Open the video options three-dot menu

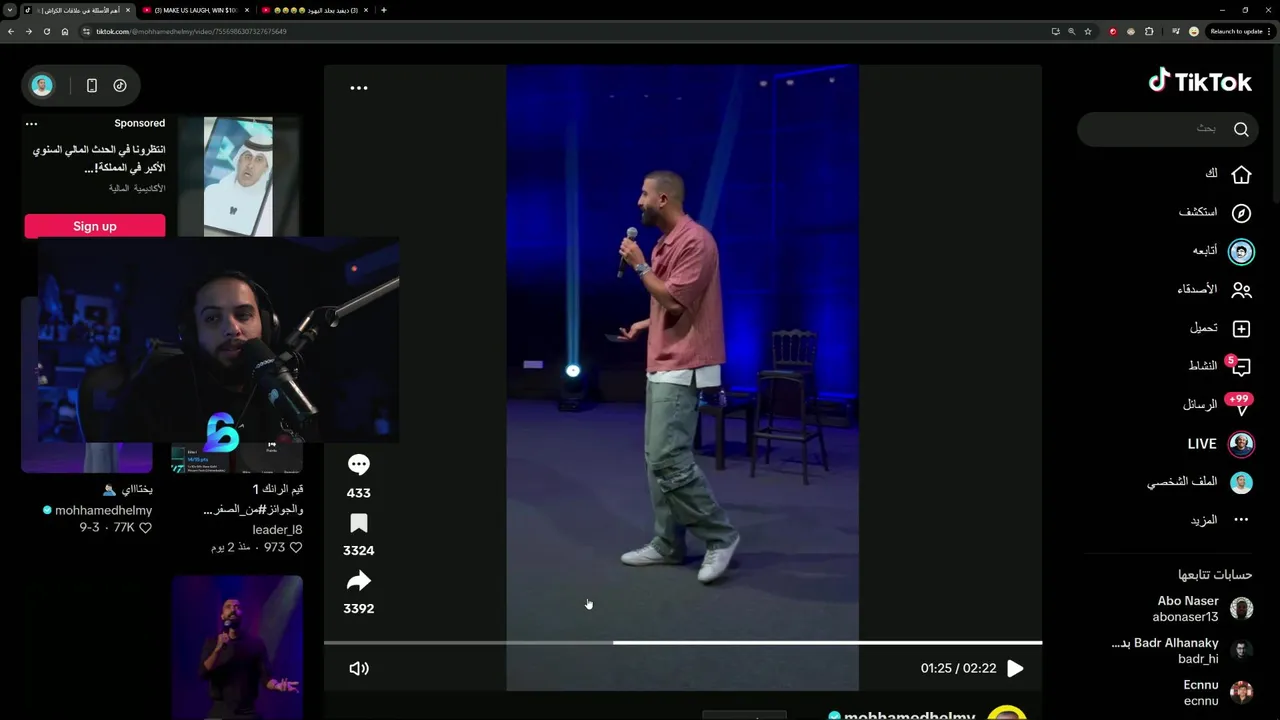[x=358, y=88]
